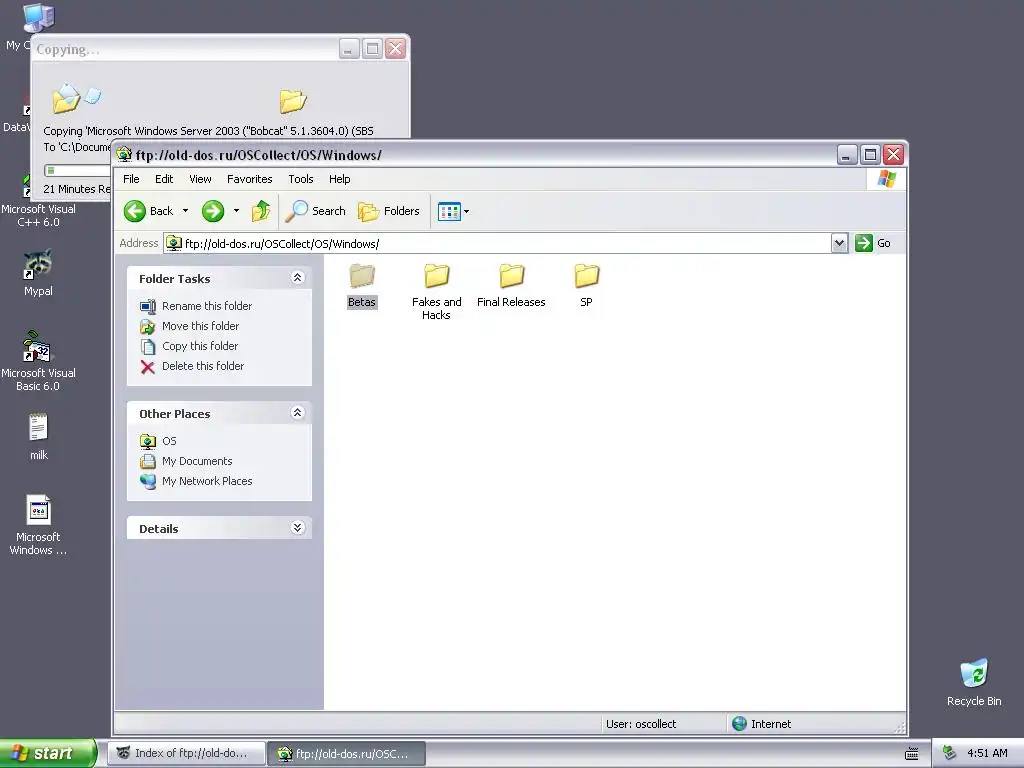
Task: Select the Final Releases folder
Action: click(x=511, y=286)
